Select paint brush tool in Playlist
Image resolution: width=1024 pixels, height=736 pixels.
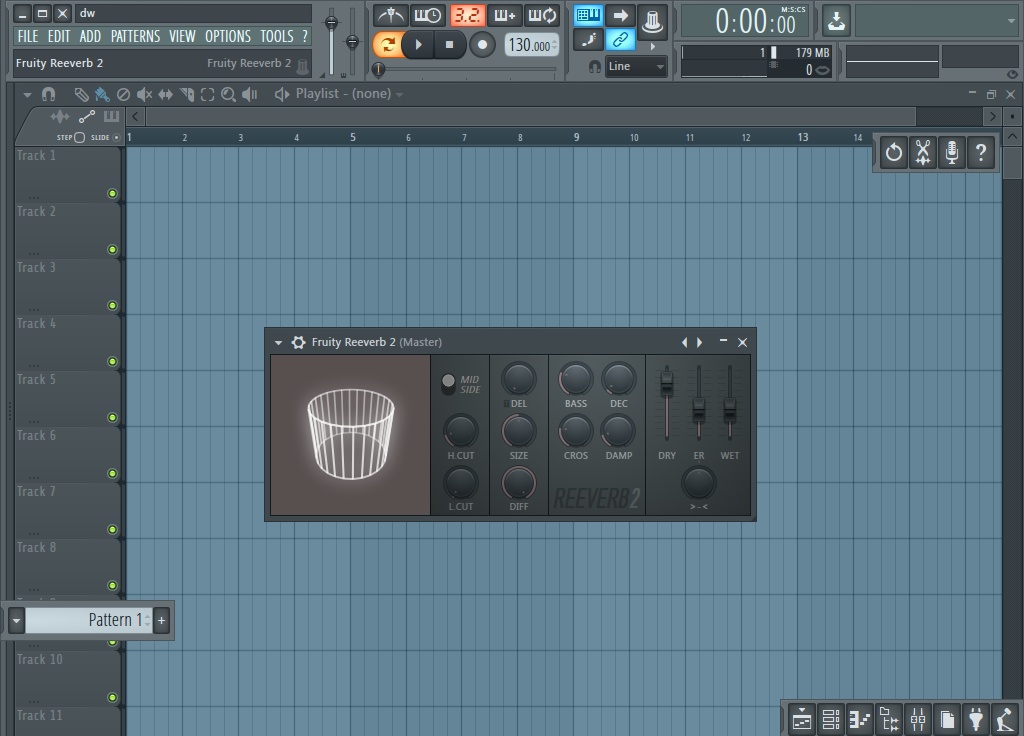[x=102, y=95]
